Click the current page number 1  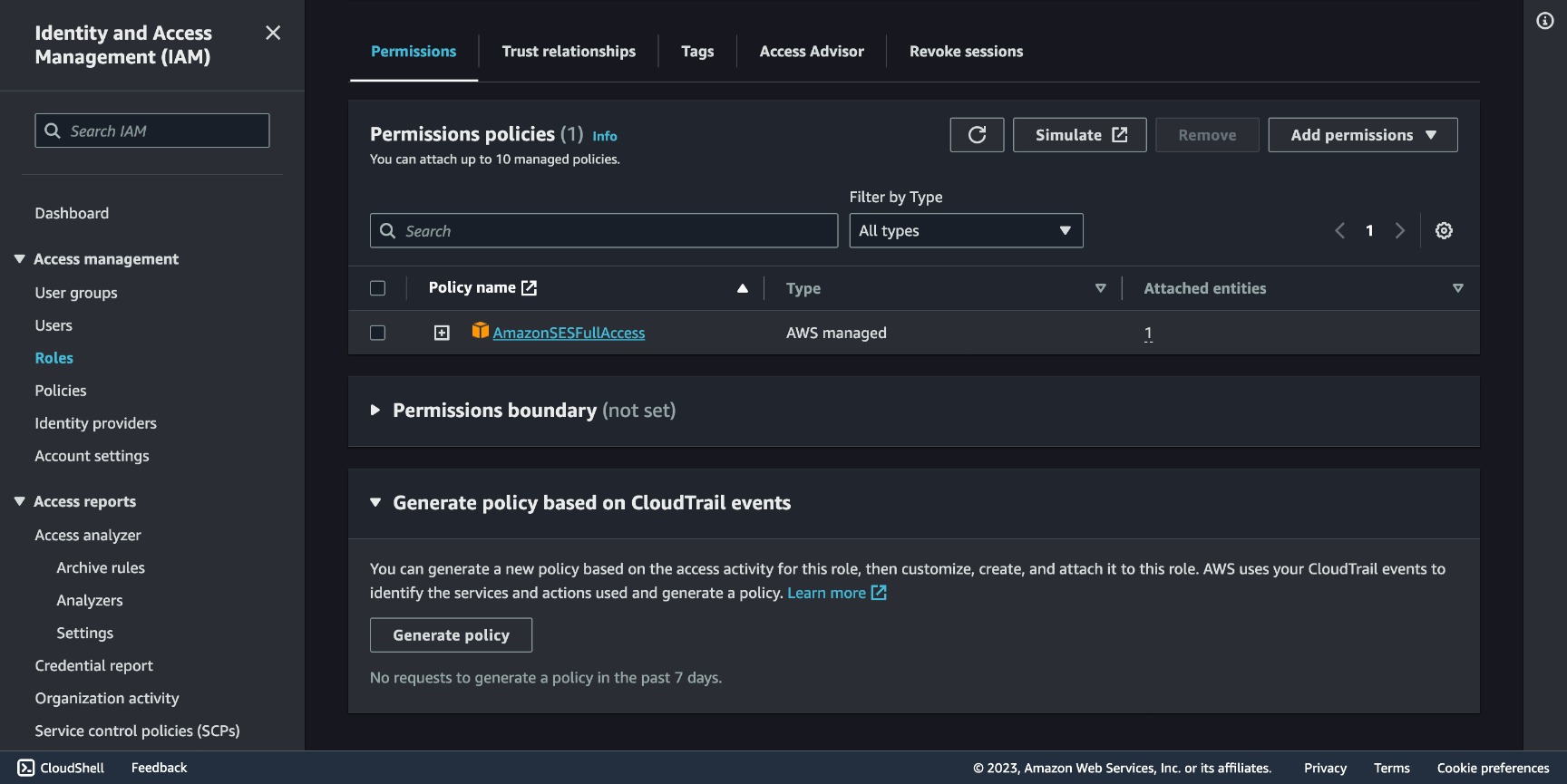(x=1369, y=230)
